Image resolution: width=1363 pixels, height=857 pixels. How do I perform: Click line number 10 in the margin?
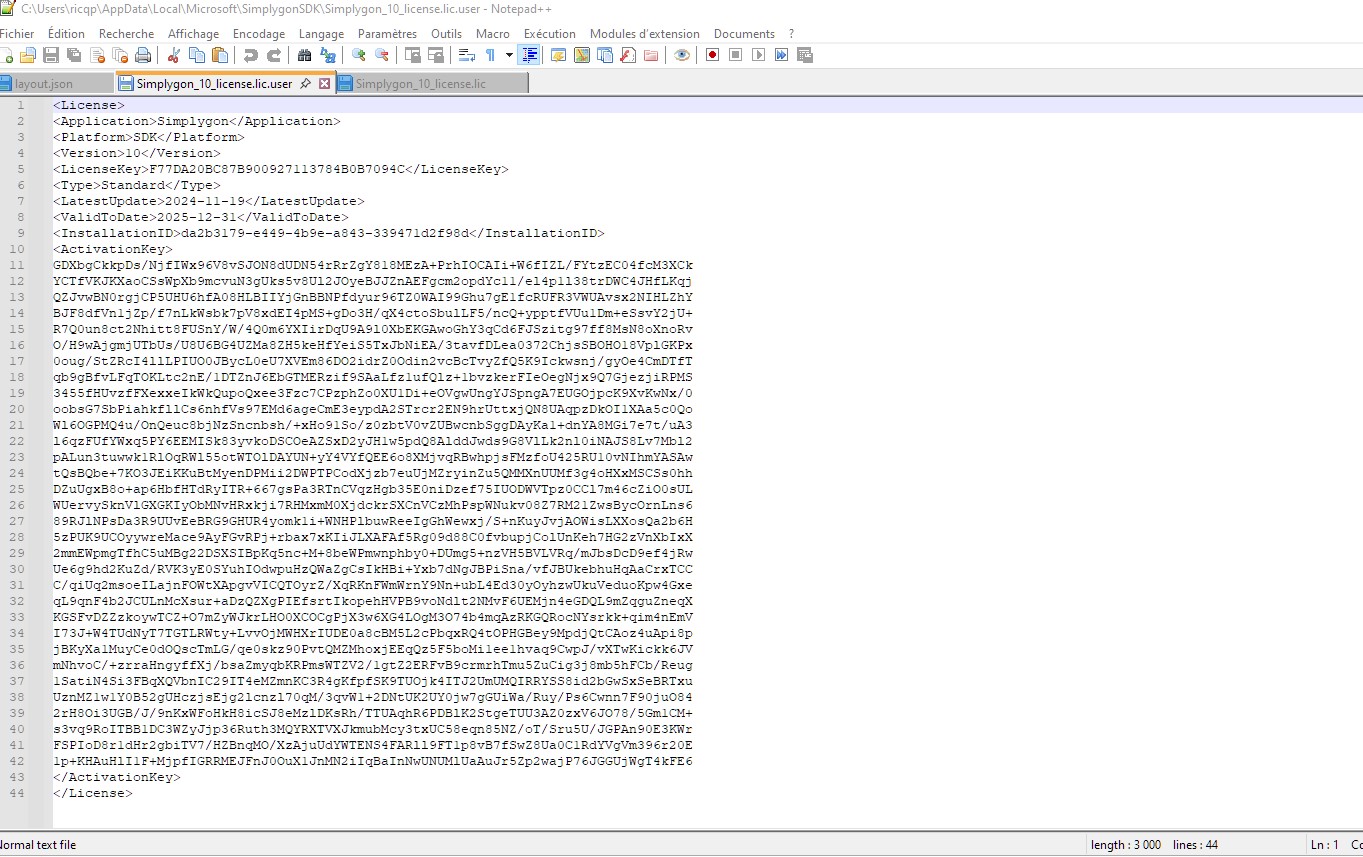[18, 249]
